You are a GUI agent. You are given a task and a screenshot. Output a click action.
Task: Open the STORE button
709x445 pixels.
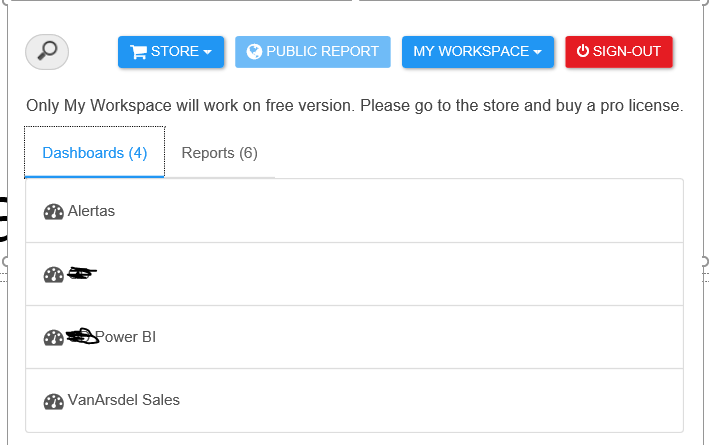171,52
